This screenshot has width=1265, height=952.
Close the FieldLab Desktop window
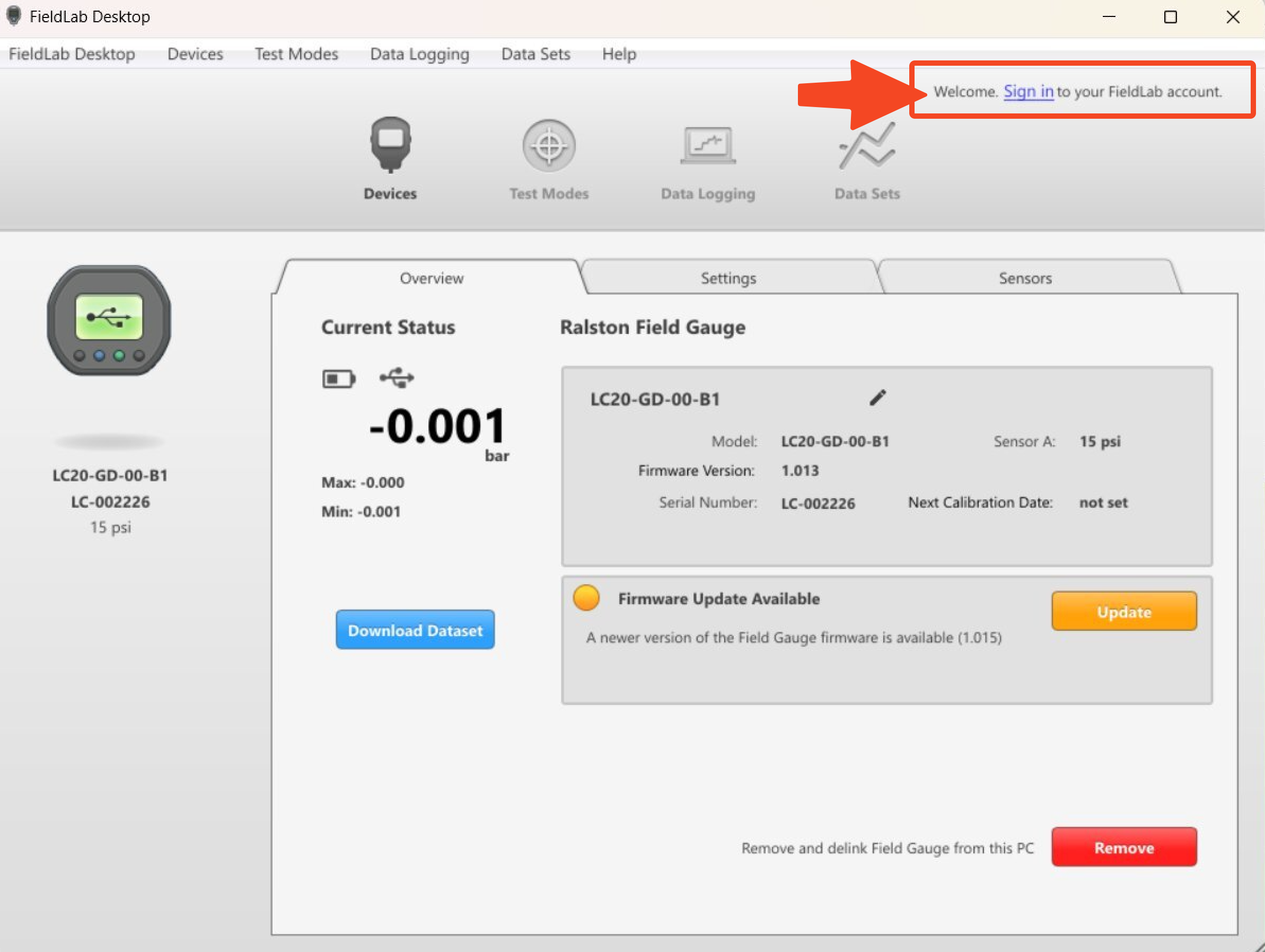[x=1233, y=16]
